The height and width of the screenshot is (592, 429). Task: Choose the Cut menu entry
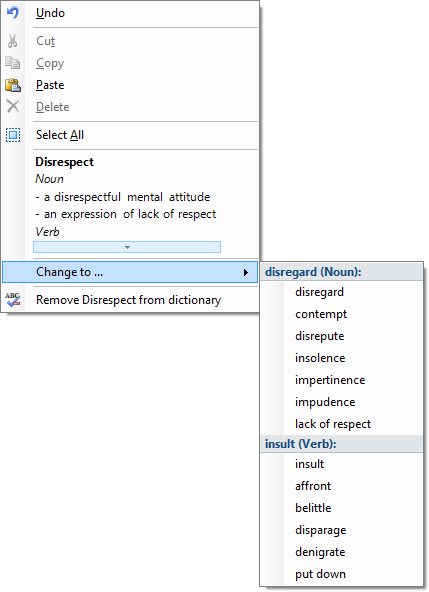(x=130, y=41)
